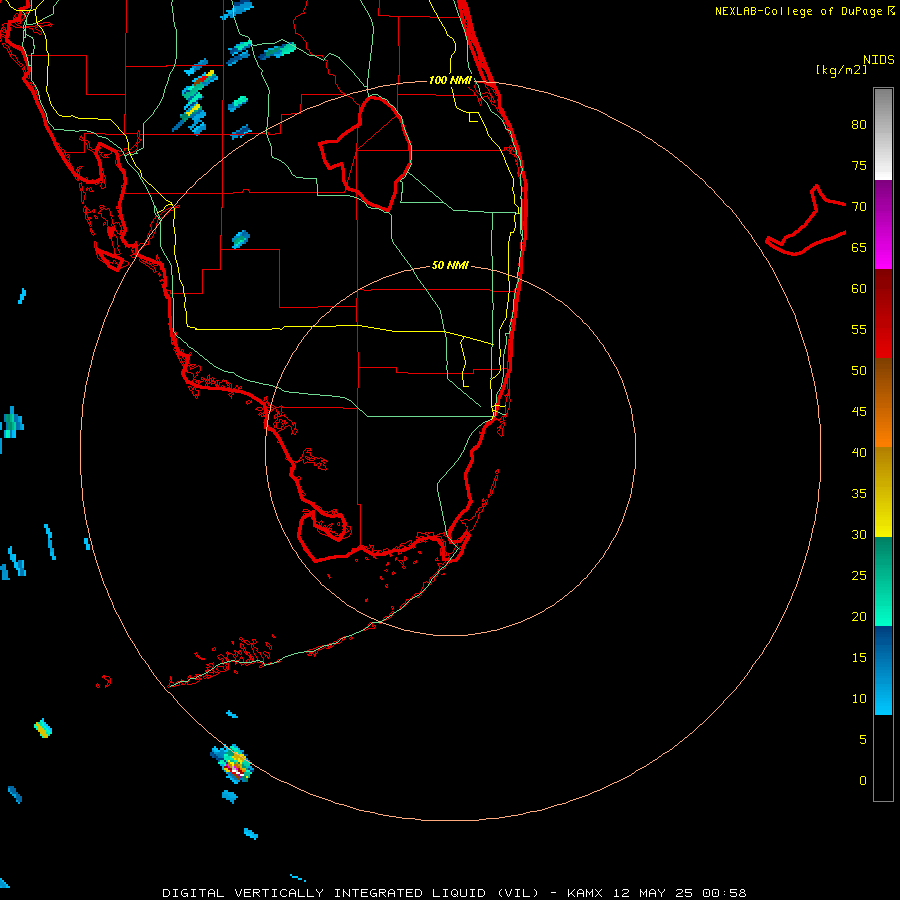Click the legend value 75
Screen dimensions: 900x900
coord(859,165)
